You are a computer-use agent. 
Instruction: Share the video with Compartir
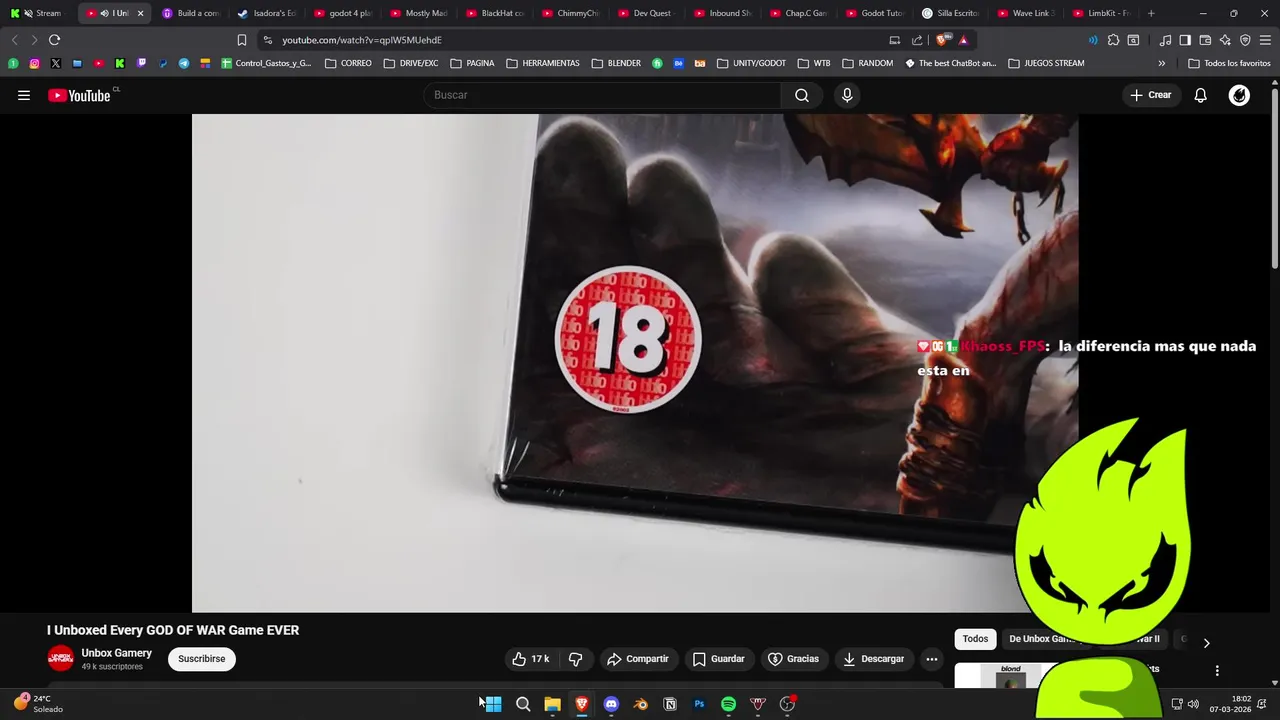point(638,659)
